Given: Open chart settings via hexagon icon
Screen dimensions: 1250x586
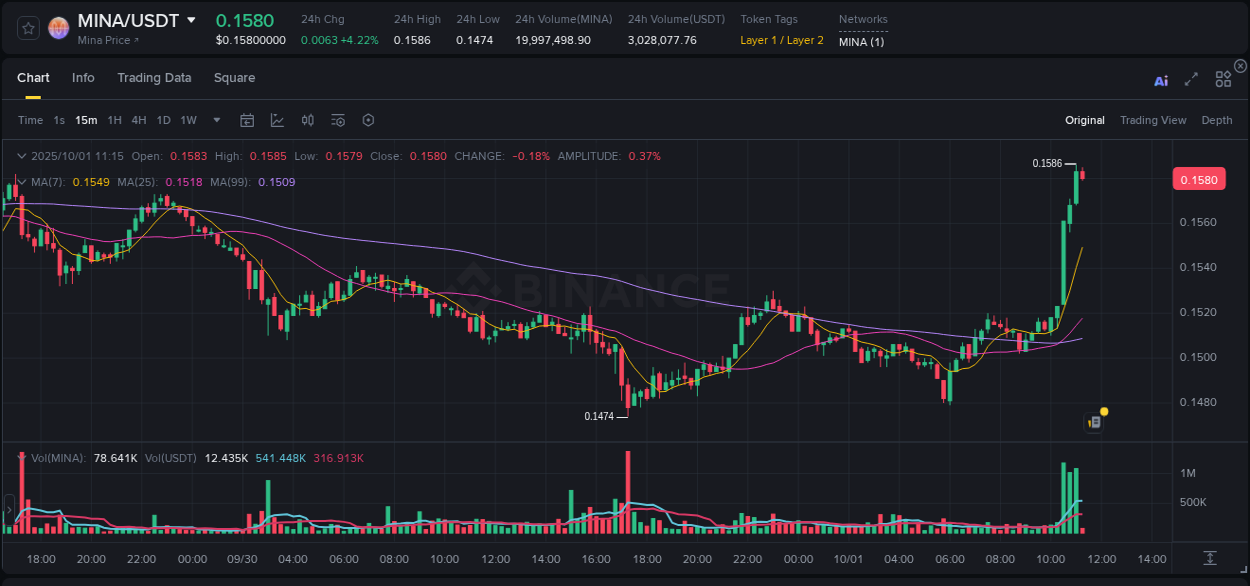Looking at the screenshot, I should pyautogui.click(x=368, y=120).
